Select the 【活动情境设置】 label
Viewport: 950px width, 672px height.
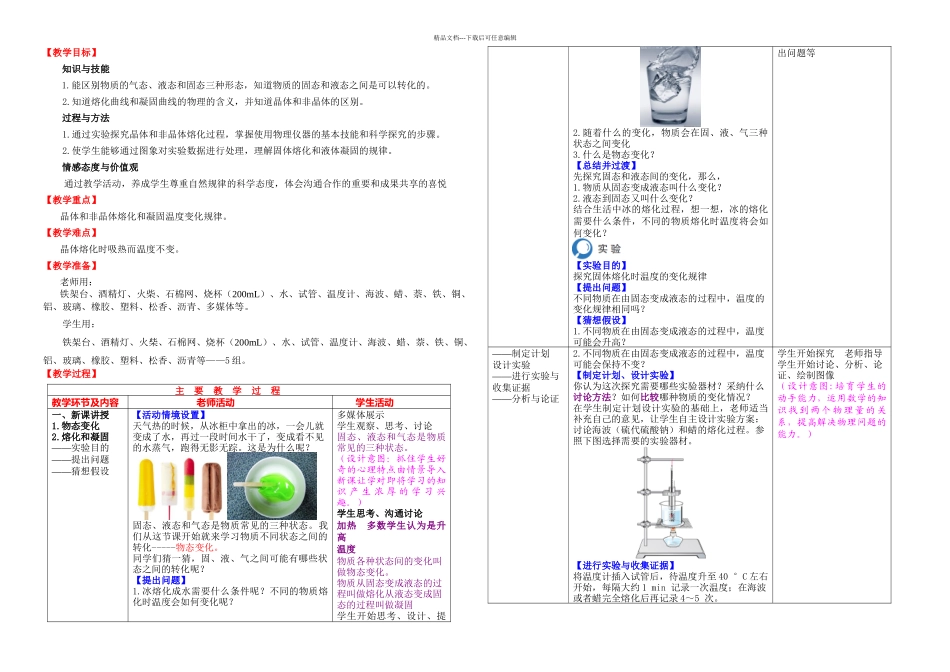click(170, 415)
